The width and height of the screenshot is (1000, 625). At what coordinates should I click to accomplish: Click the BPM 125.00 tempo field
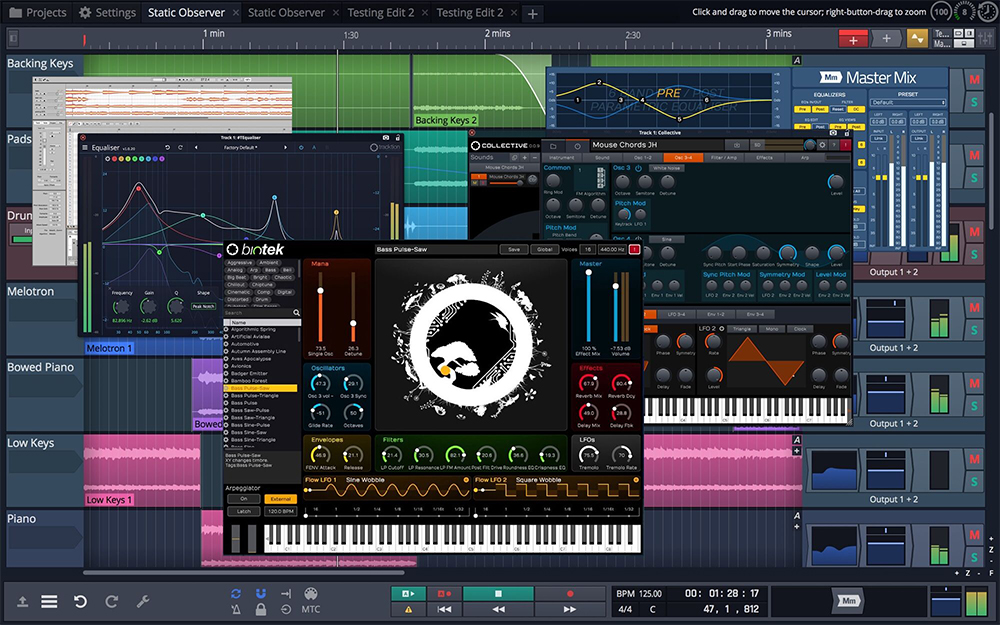639,594
